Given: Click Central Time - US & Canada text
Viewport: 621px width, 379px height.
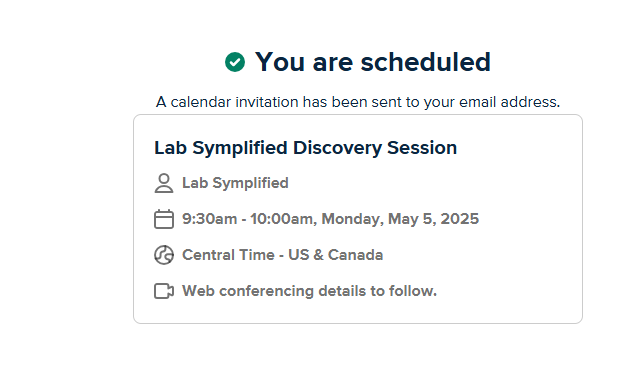Looking at the screenshot, I should pos(282,255).
